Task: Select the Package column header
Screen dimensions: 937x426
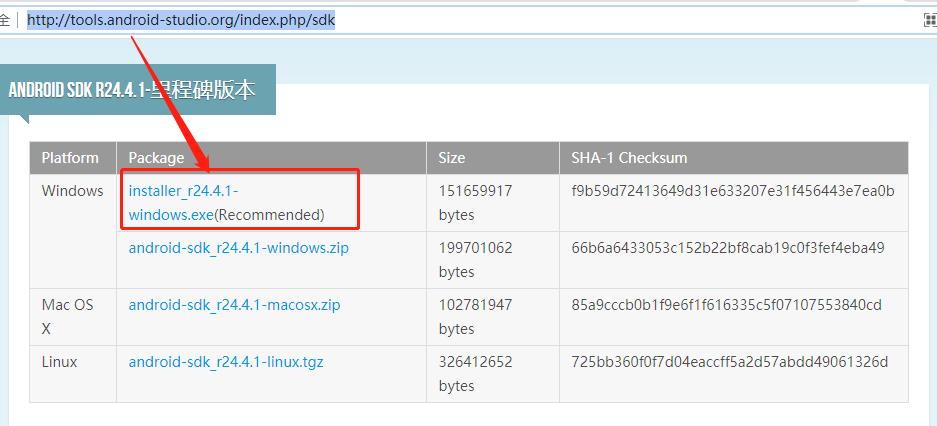Action: pos(156,158)
